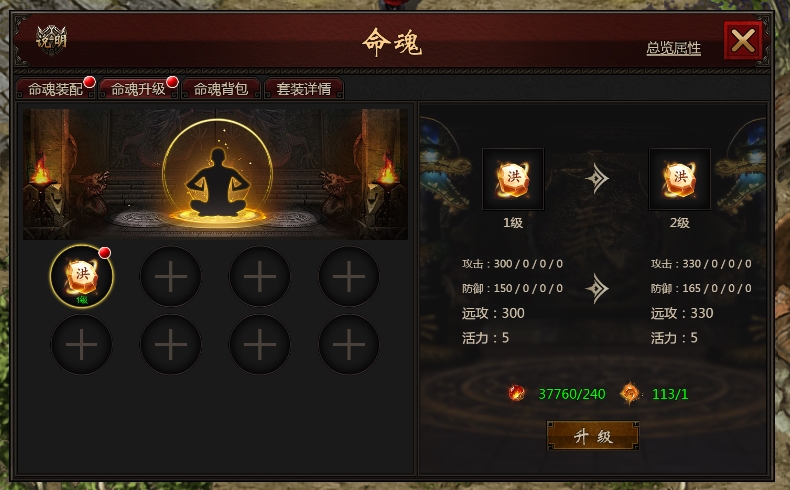The width and height of the screenshot is (790, 490).
Task: Open the 命魂背包 tab
Action: tap(221, 89)
